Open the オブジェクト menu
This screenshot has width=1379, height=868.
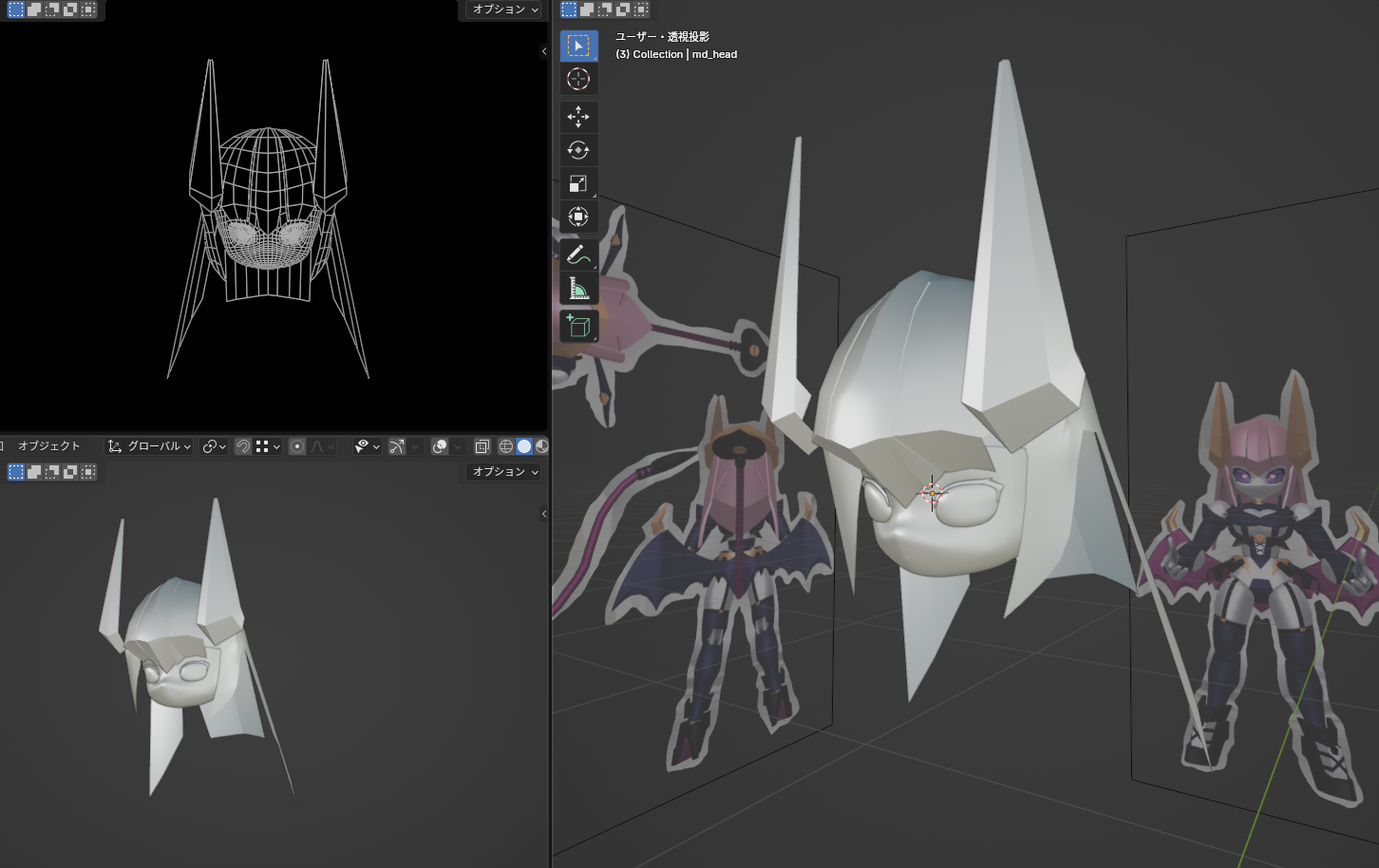49,446
